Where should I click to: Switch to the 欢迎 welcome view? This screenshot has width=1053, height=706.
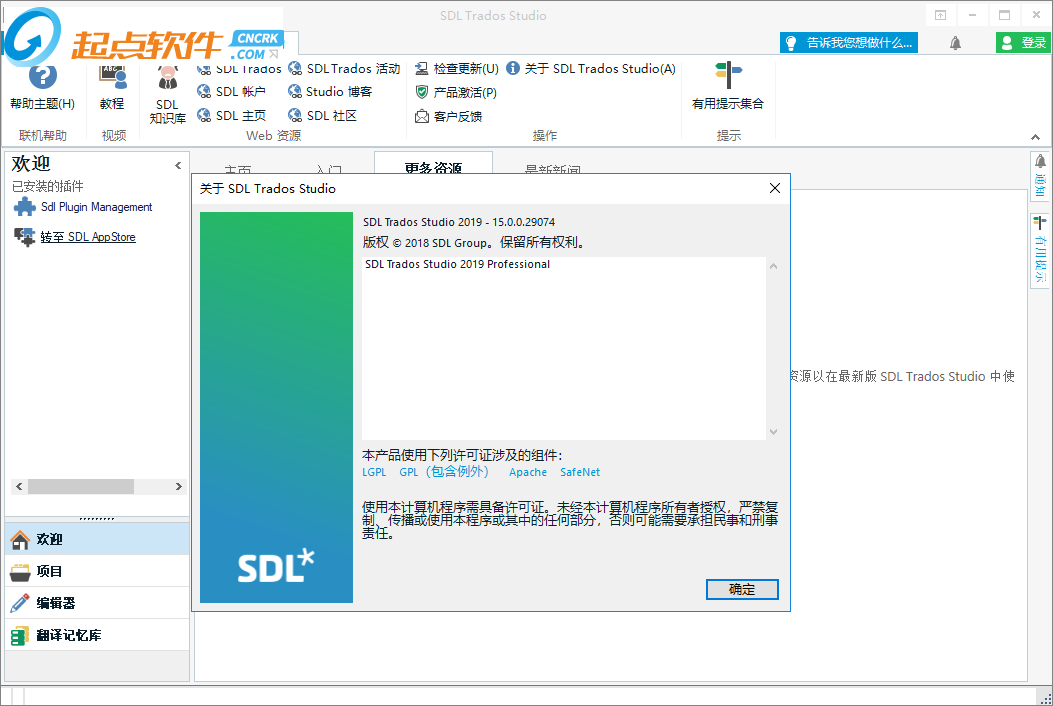(97, 539)
